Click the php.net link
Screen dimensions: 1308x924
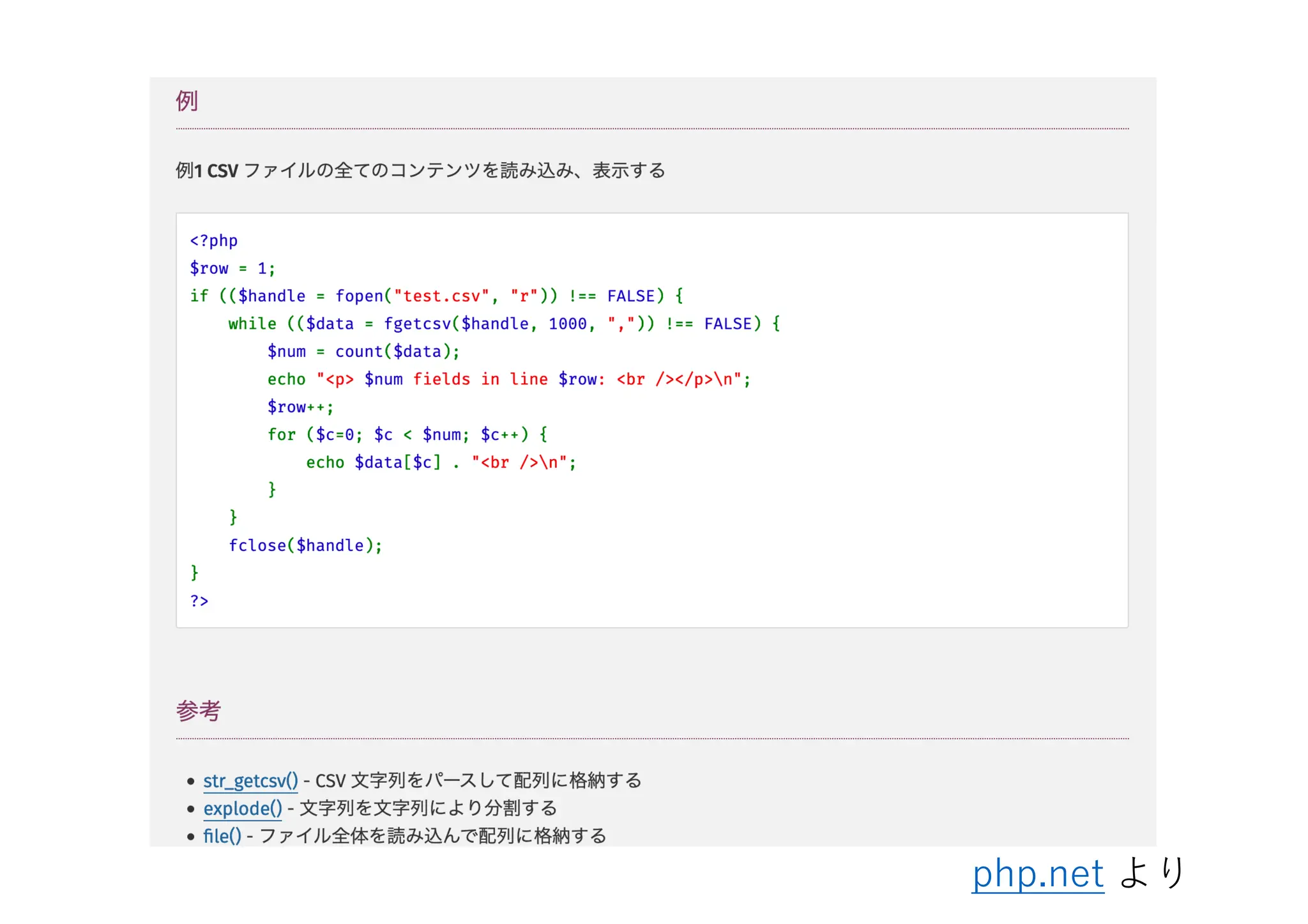[x=1038, y=873]
